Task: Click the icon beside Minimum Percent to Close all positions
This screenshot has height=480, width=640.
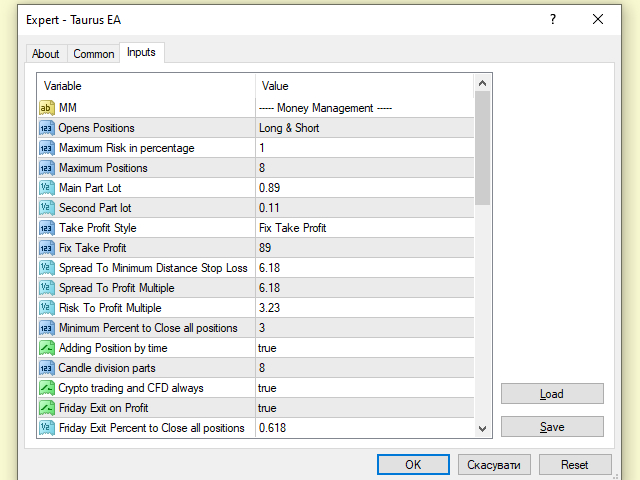Action: coord(47,328)
